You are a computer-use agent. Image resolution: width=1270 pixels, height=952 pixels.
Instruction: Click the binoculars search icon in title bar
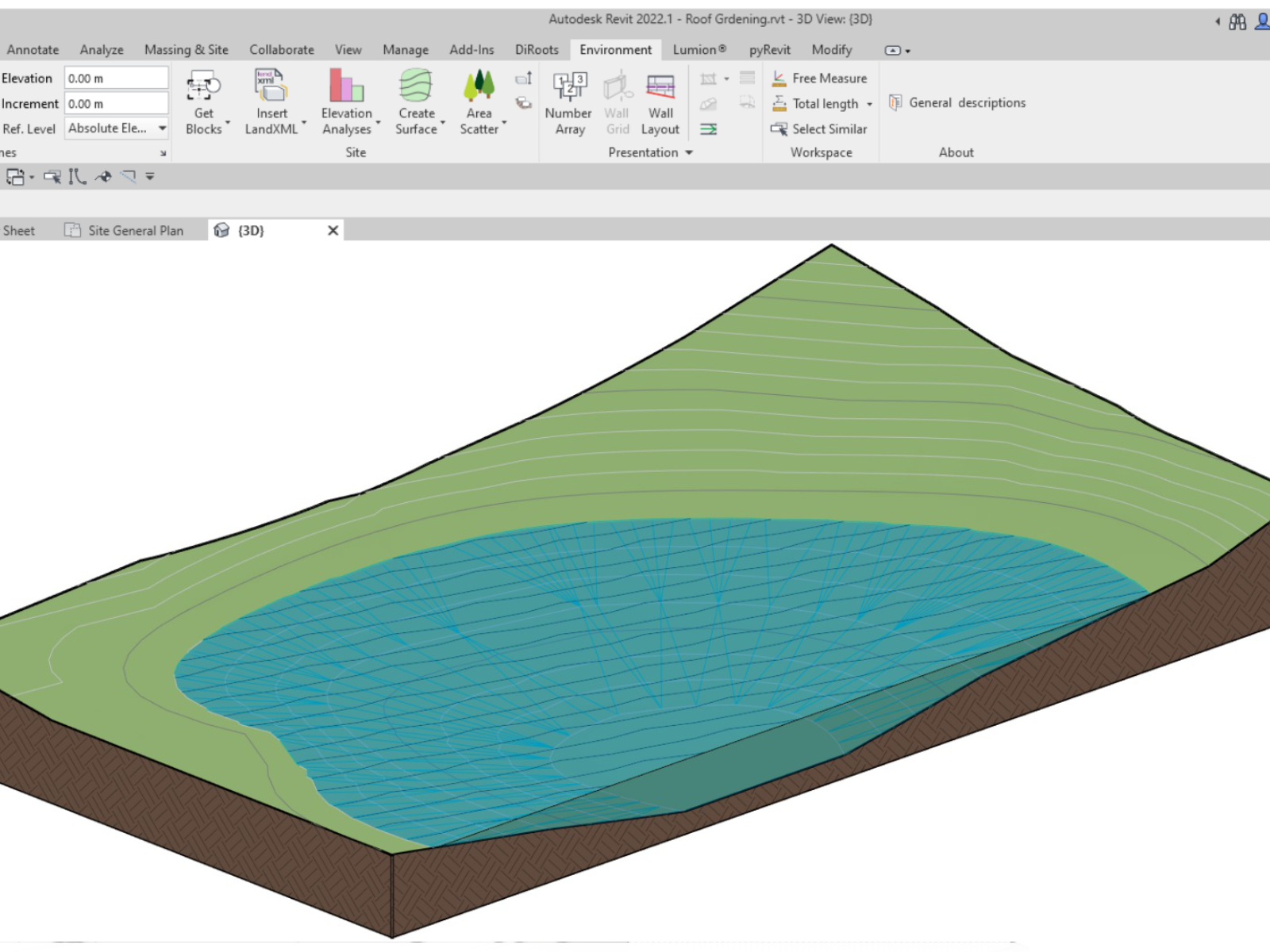click(x=1237, y=22)
